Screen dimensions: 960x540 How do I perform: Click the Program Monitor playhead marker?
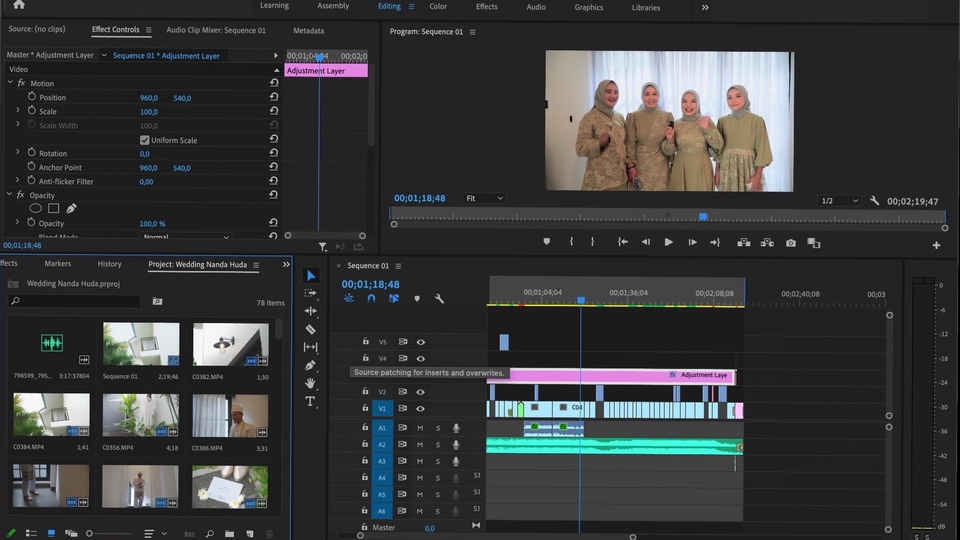tap(703, 216)
